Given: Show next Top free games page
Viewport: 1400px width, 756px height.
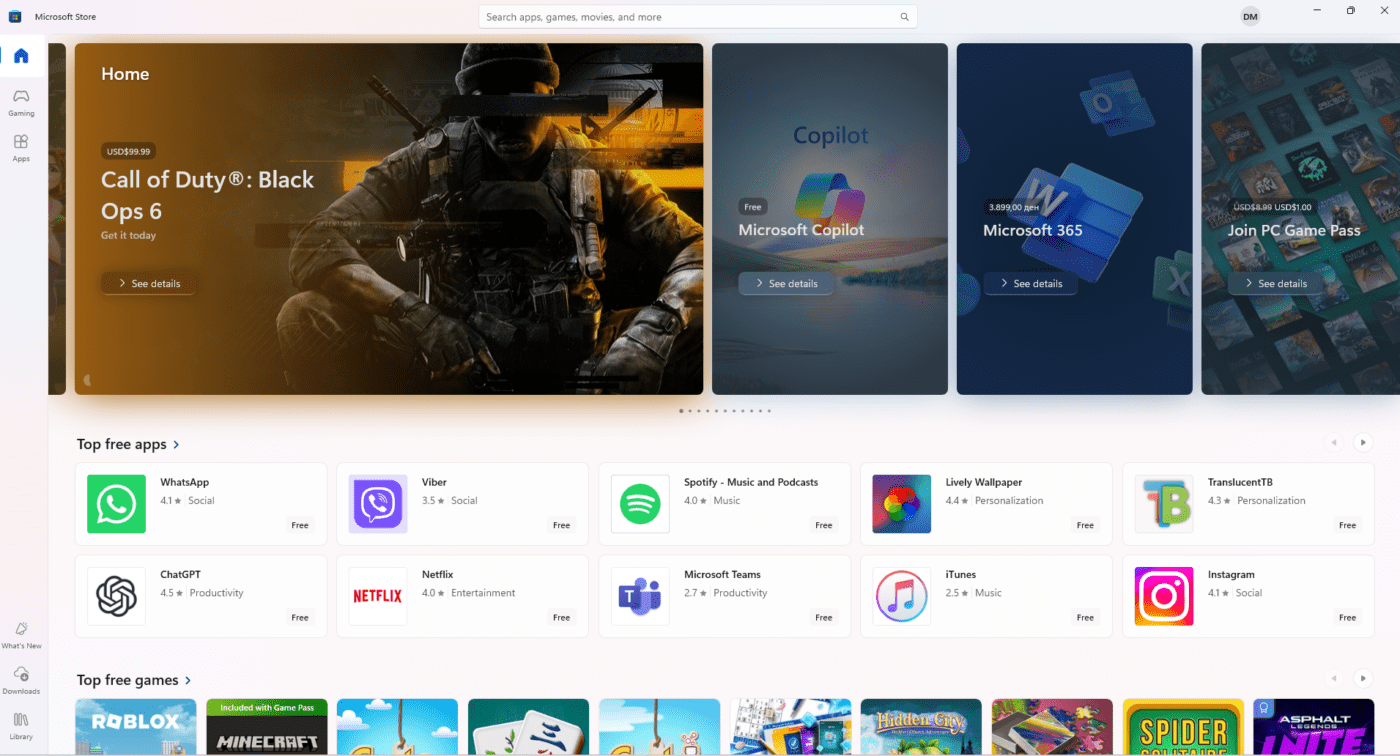Looking at the screenshot, I should pos(1362,678).
